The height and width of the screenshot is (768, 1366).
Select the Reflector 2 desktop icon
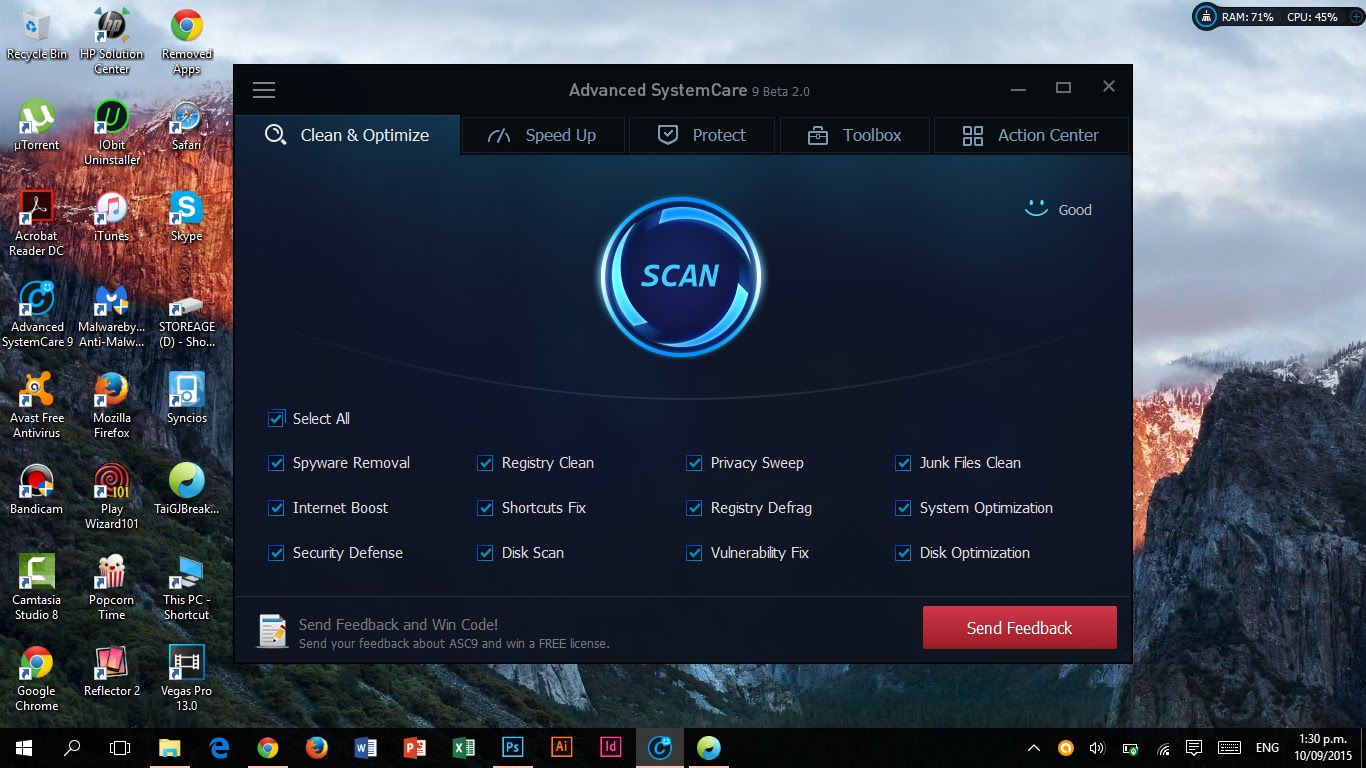[x=112, y=671]
